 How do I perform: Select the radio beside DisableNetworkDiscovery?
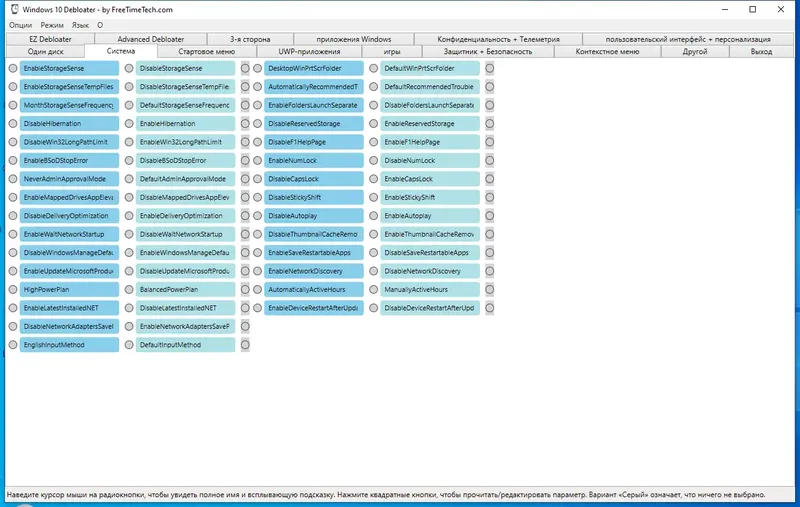(373, 271)
